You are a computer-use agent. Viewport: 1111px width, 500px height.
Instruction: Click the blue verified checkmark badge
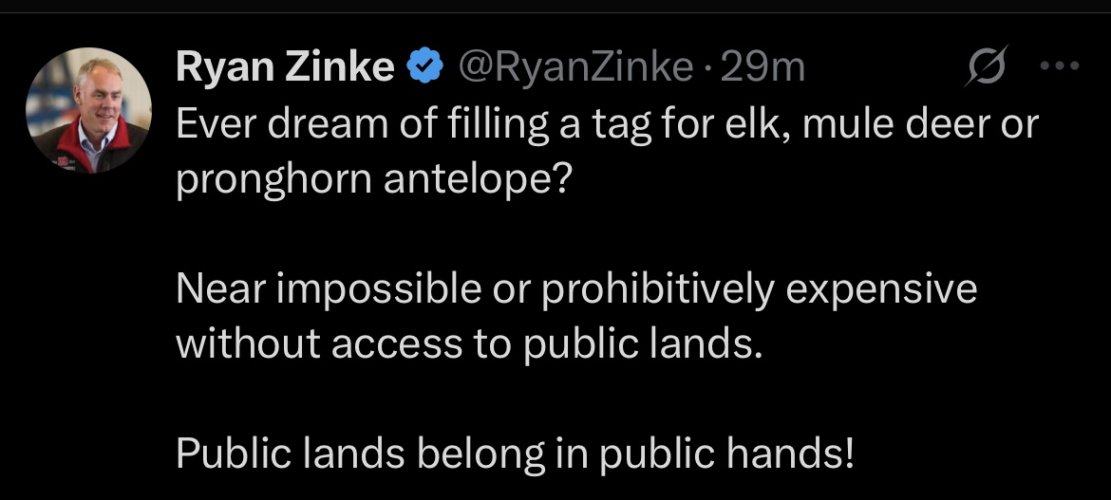[426, 68]
